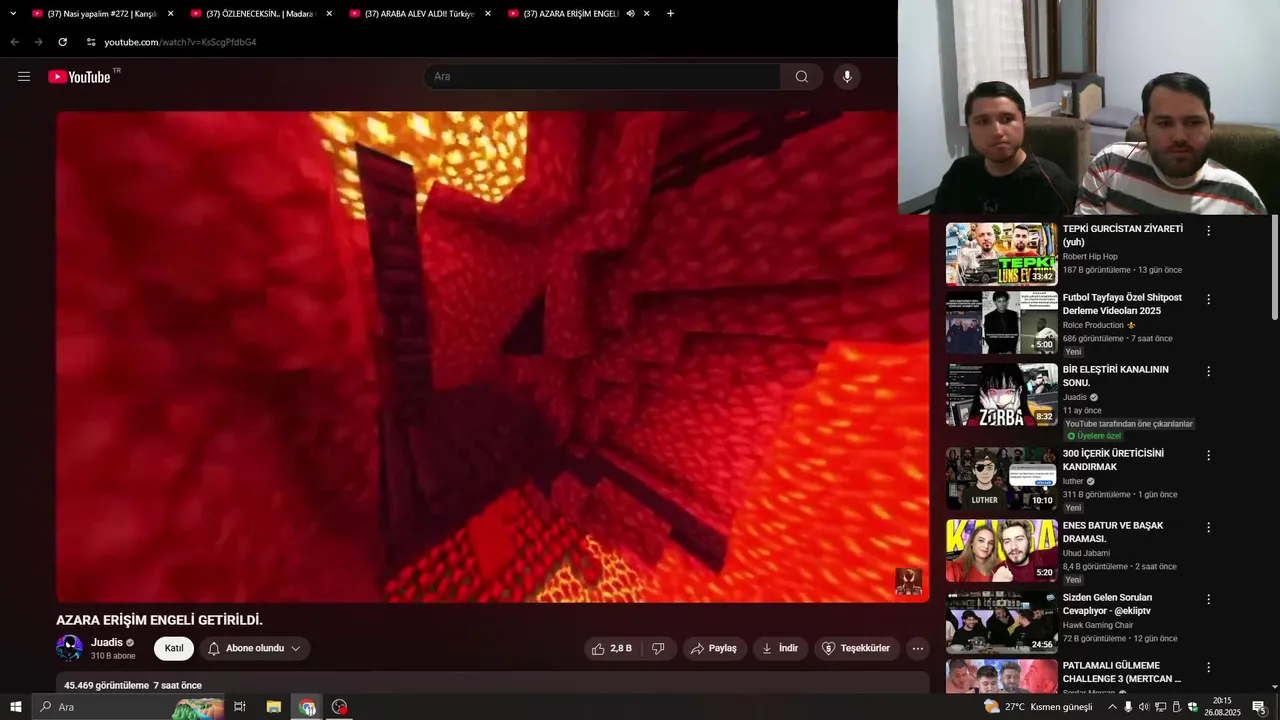The image size is (1280, 720).
Task: Reload the page with the refresh icon
Action: point(62,42)
